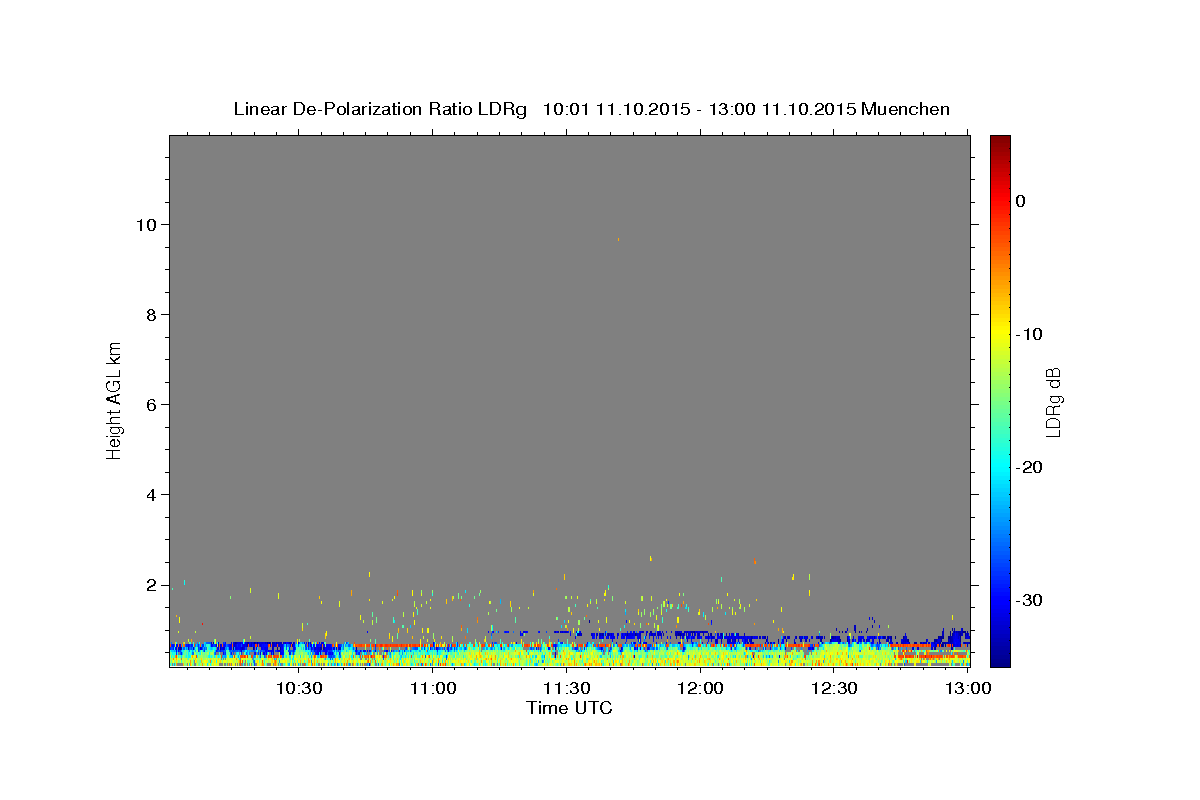Image resolution: width=1200 pixels, height=800 pixels.
Task: Click the colorbar tick label -10
Action: (1029, 334)
